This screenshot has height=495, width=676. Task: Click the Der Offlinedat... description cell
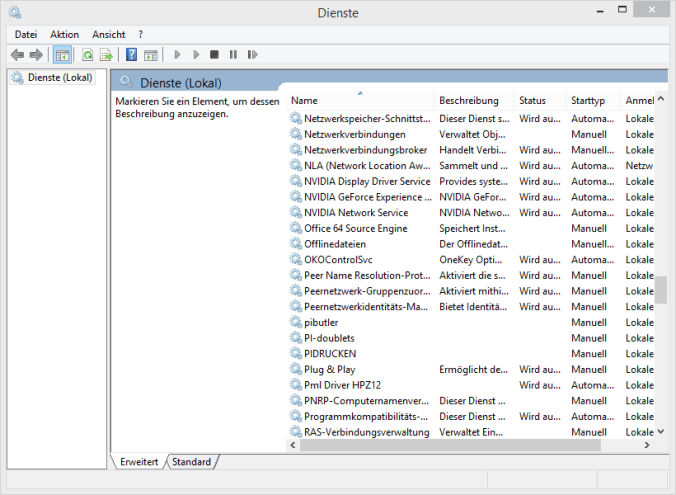tap(473, 244)
